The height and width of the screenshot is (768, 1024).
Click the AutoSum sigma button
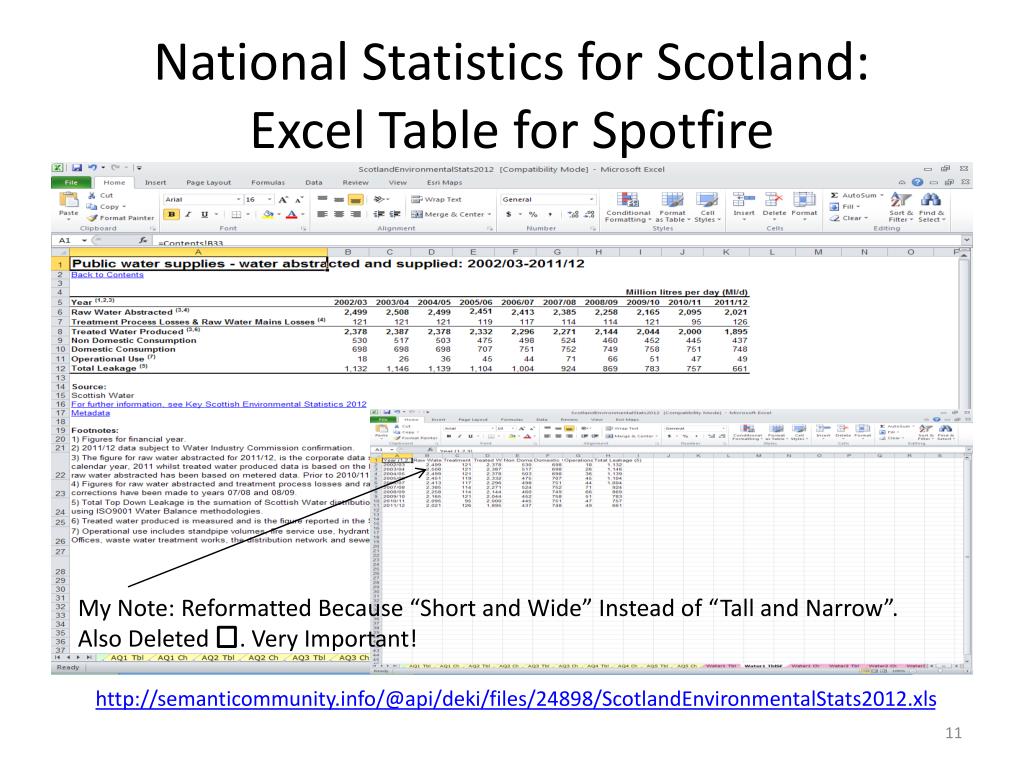pos(856,195)
